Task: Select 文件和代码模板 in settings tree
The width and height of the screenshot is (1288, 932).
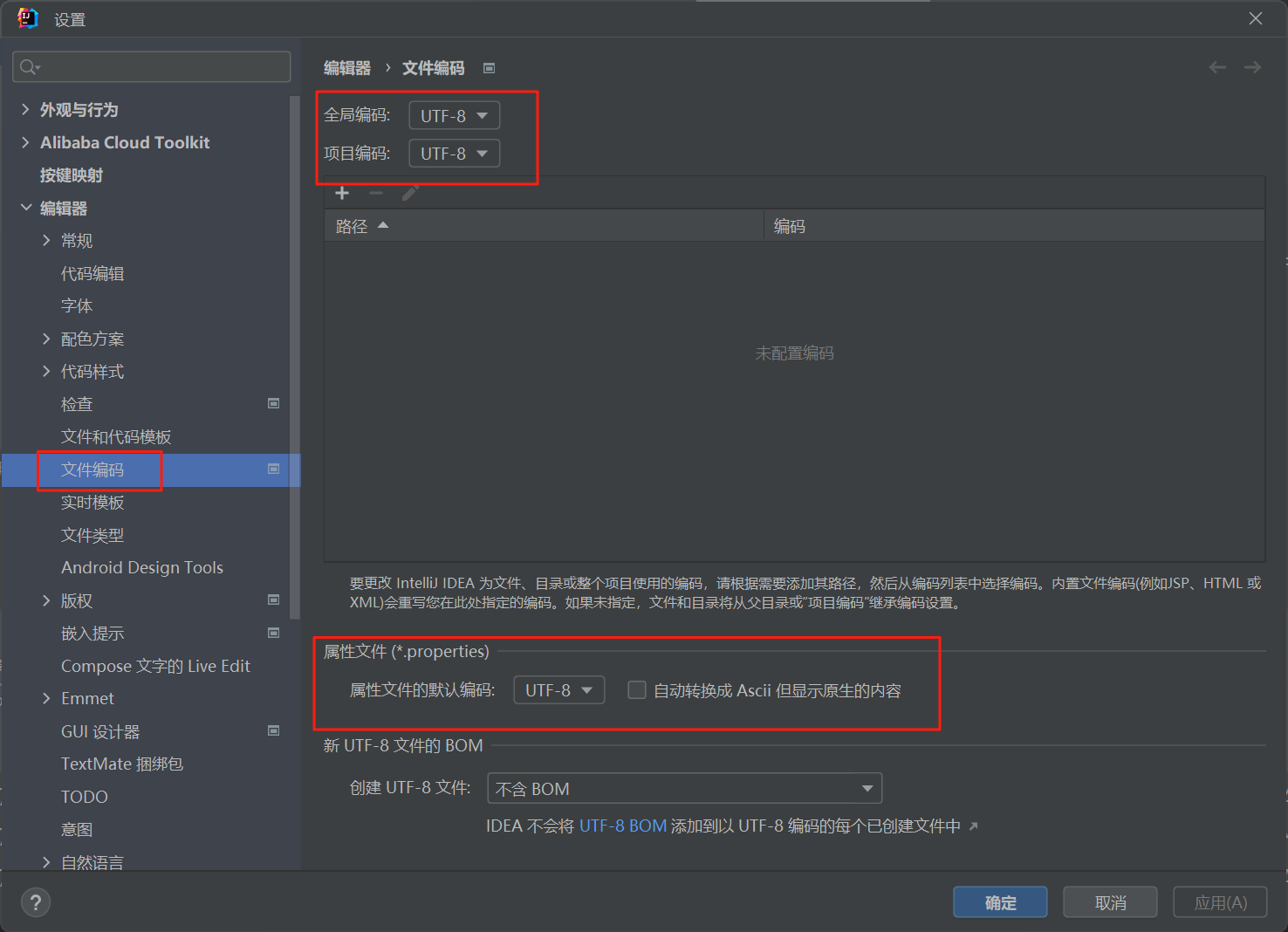Action: tap(116, 436)
